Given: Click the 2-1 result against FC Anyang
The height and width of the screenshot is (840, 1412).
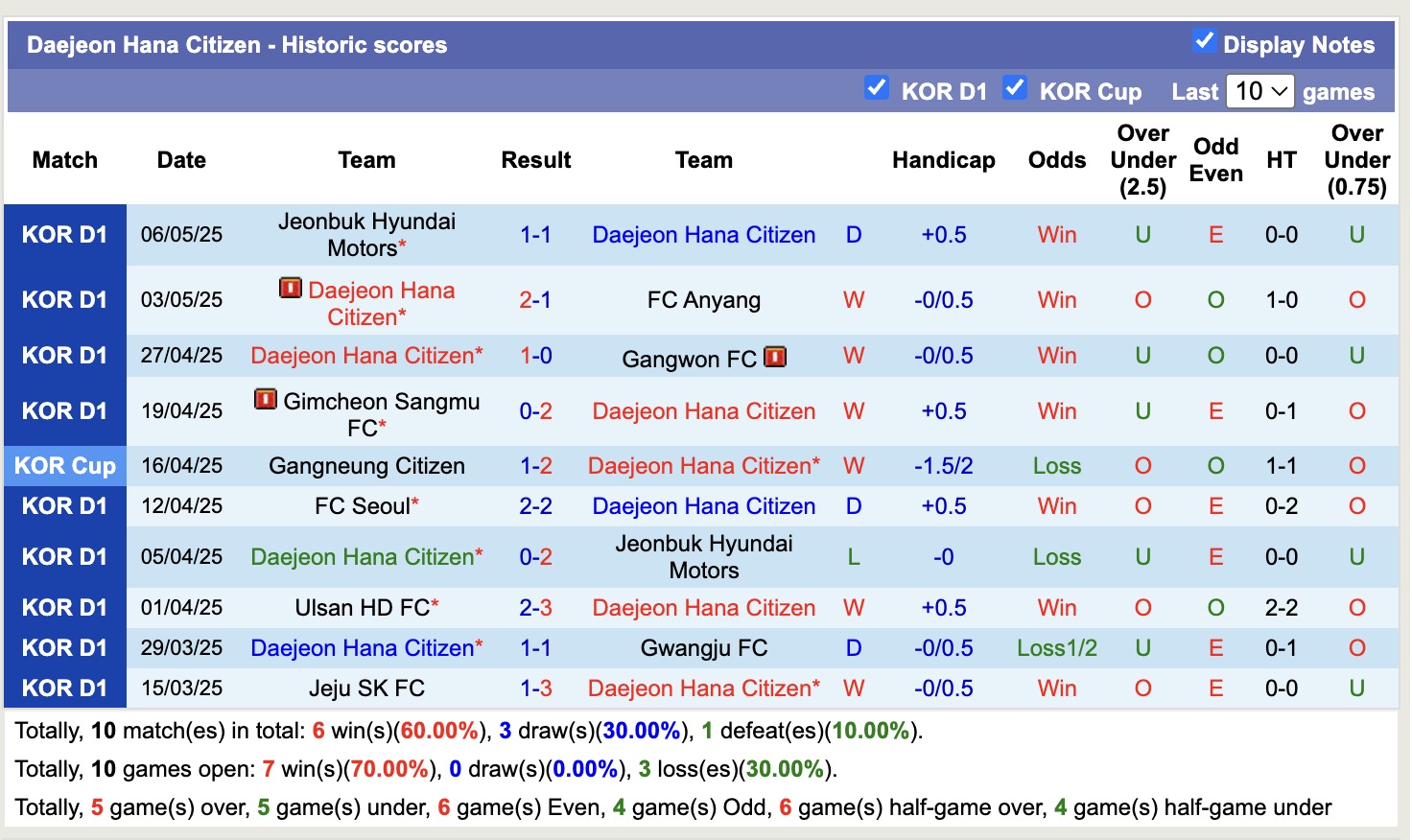Looking at the screenshot, I should [536, 299].
